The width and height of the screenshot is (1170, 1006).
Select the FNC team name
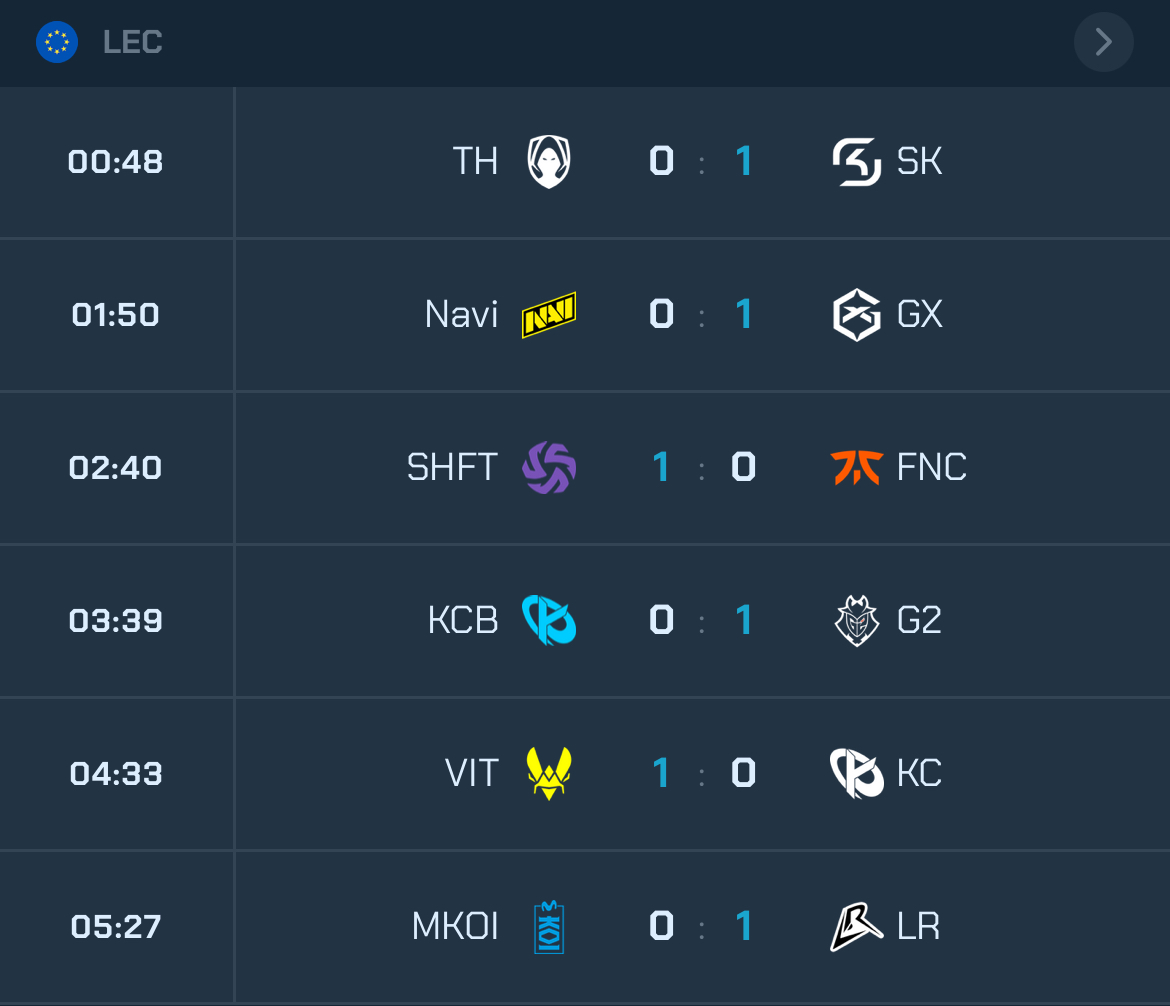[932, 468]
